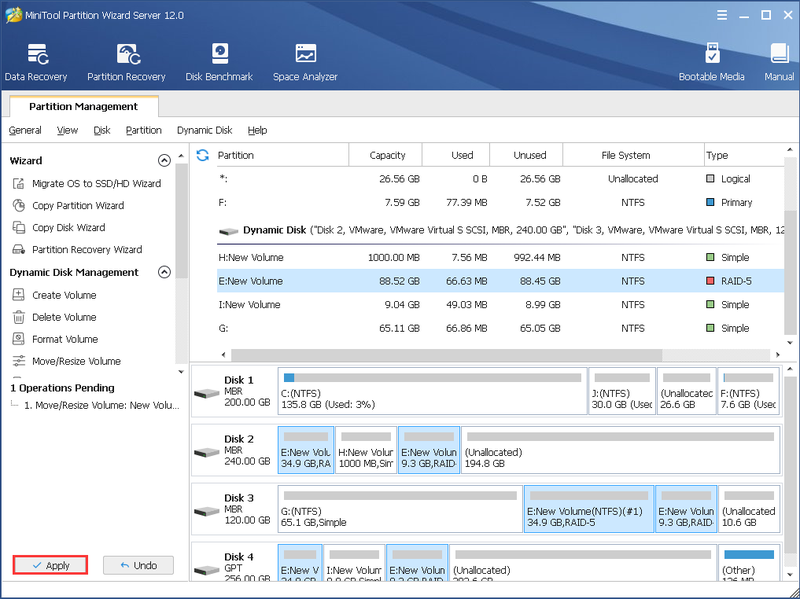Sort the list by Capacity column header
800x599 pixels.
[x=386, y=155]
